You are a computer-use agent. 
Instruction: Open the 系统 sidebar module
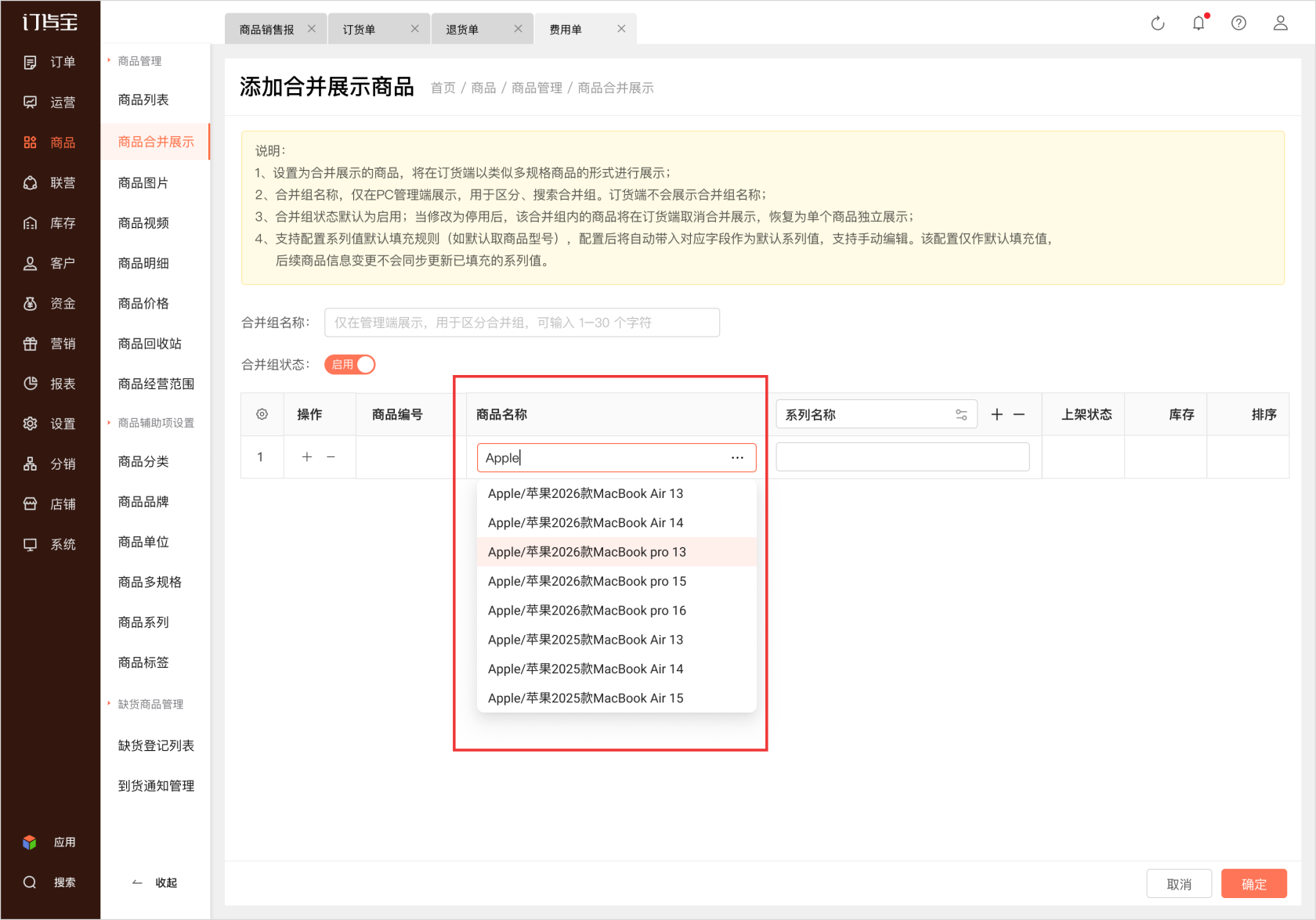click(50, 544)
